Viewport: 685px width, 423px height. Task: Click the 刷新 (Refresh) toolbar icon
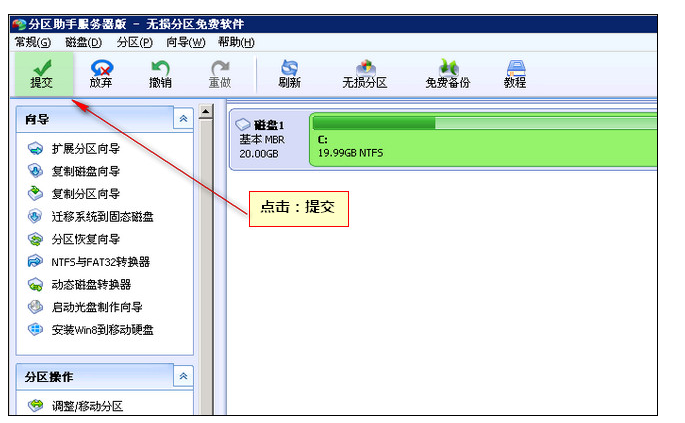tap(290, 73)
